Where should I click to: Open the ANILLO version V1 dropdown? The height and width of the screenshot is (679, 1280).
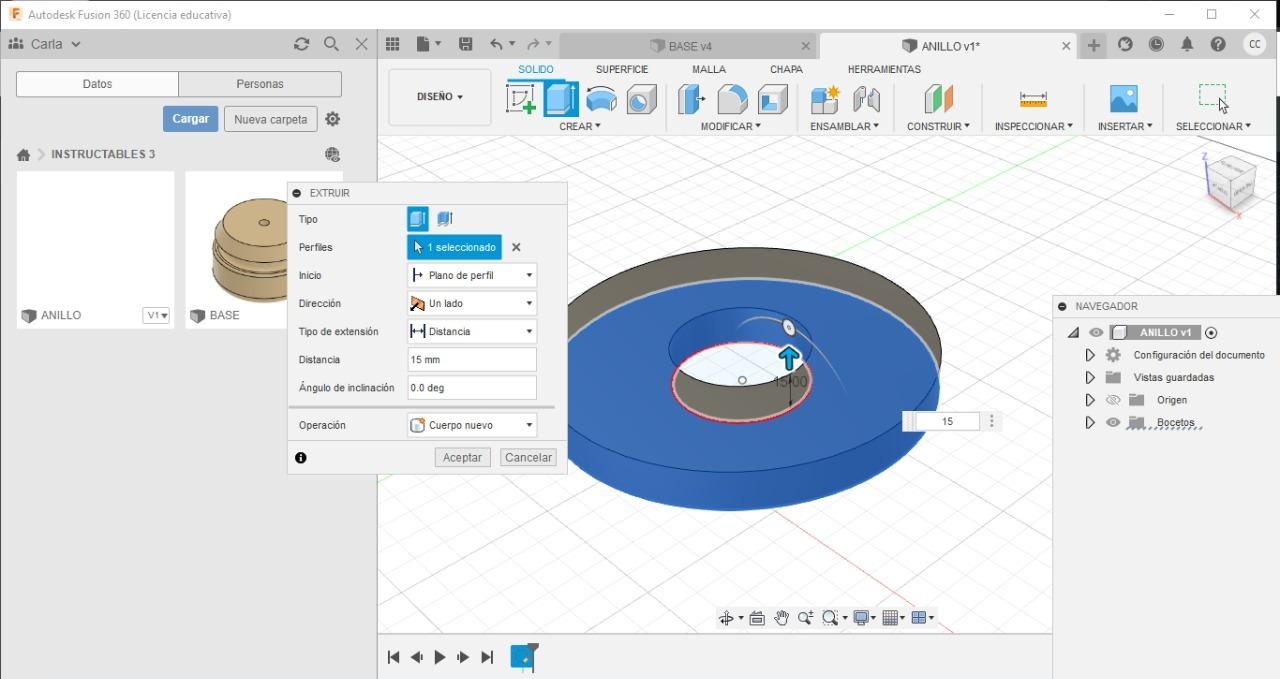point(157,315)
